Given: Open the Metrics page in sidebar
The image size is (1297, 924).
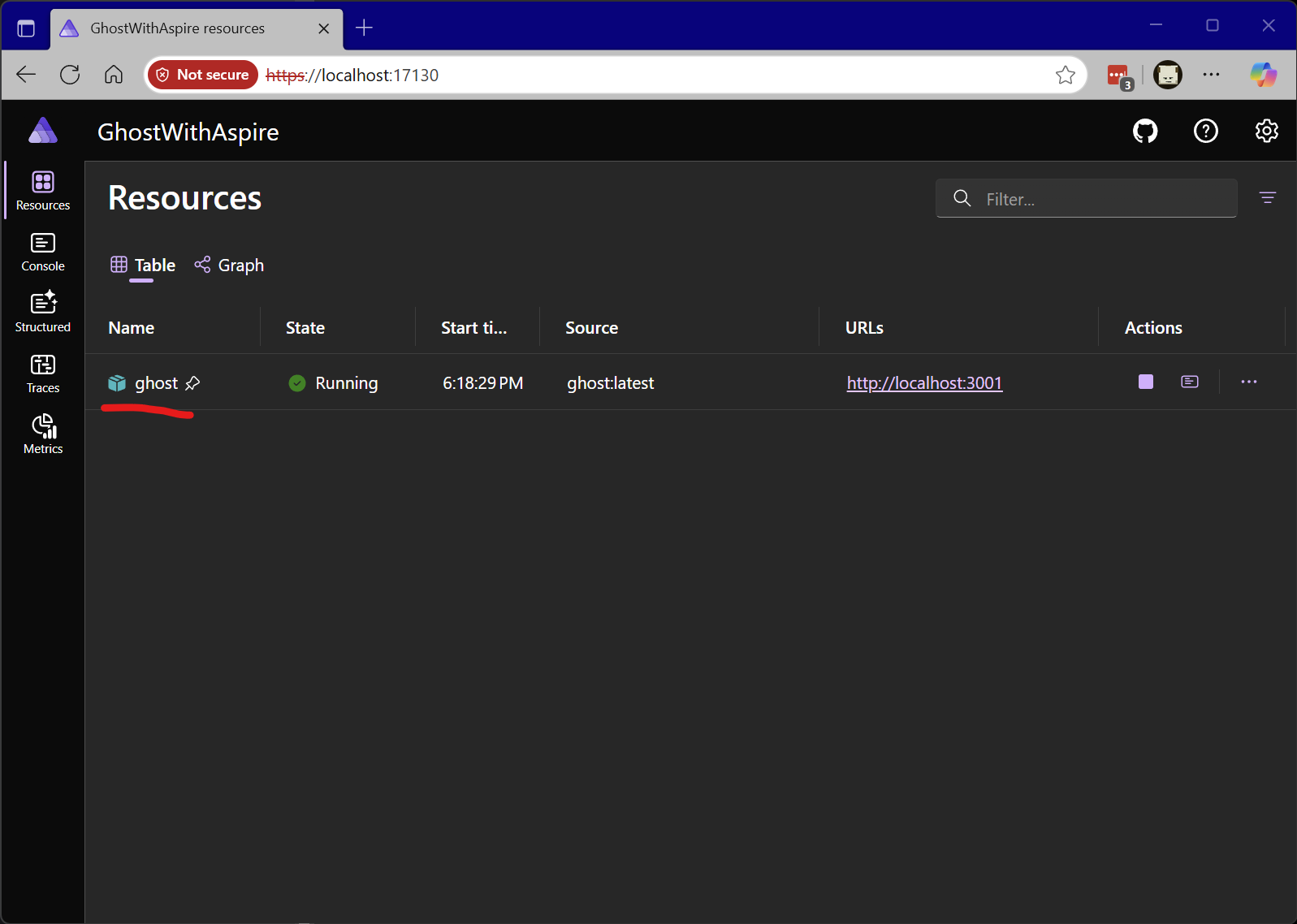Looking at the screenshot, I should [x=43, y=435].
